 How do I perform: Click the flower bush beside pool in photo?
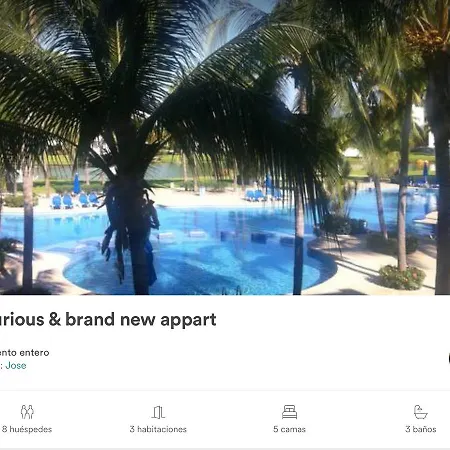coord(402,277)
